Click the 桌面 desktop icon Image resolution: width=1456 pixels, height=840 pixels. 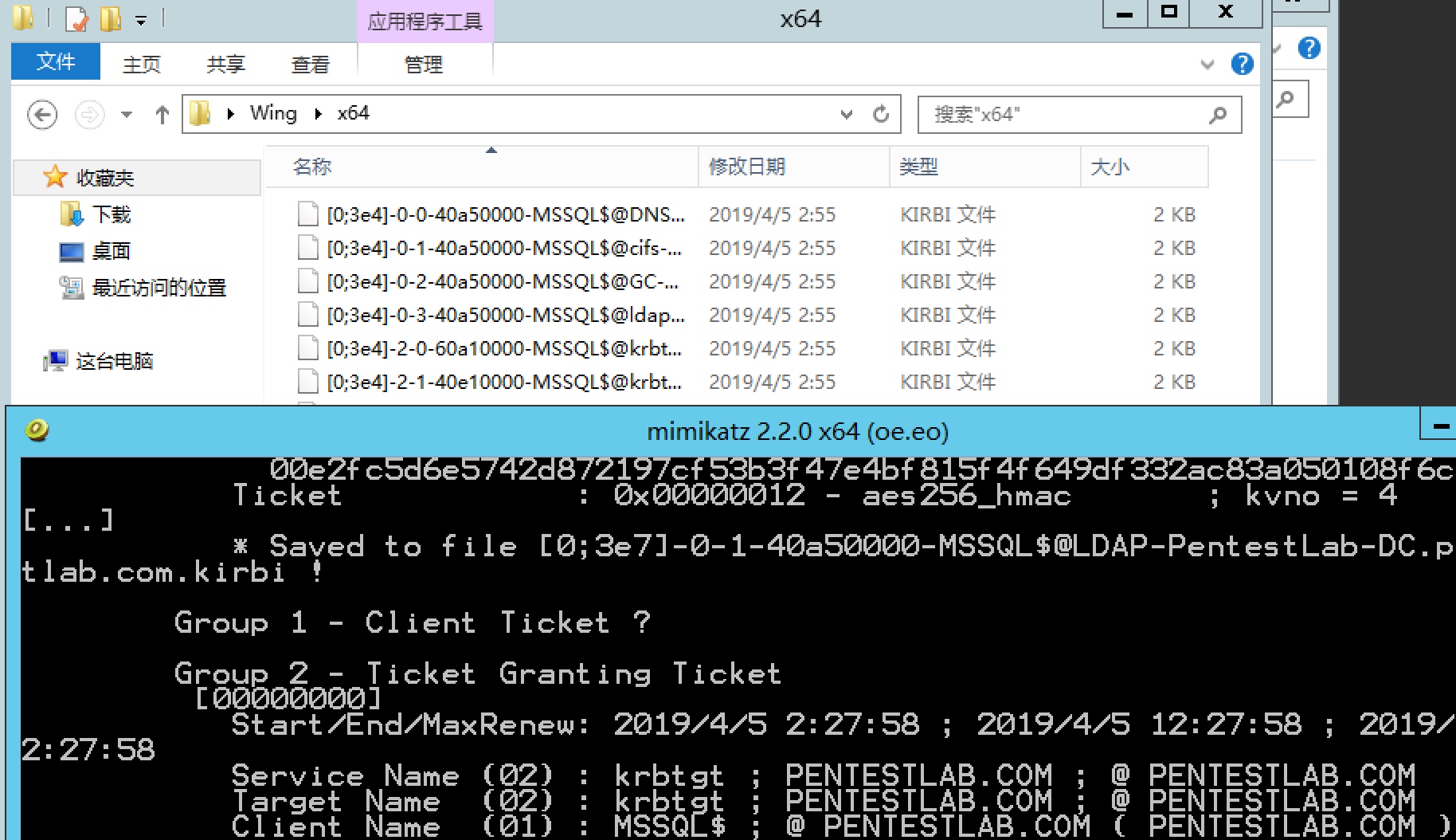(72, 252)
